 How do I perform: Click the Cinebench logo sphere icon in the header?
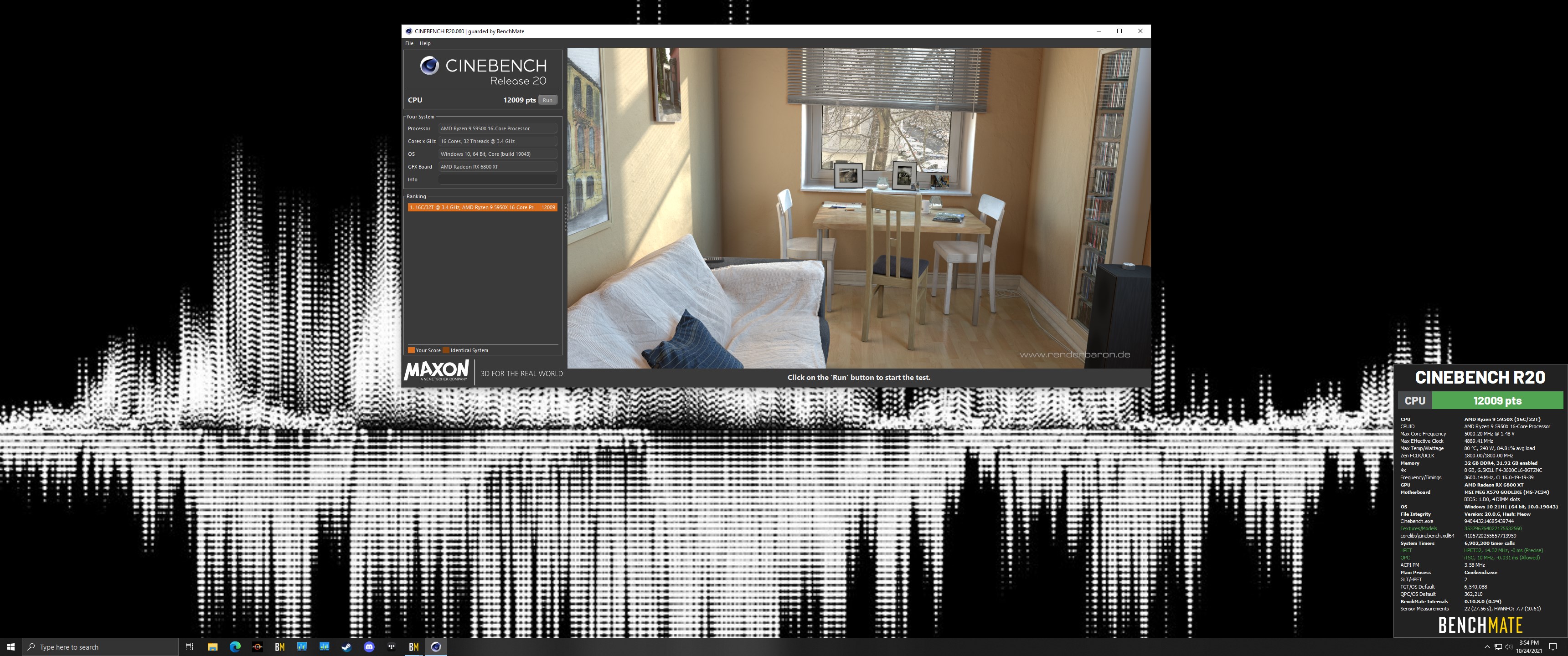click(x=429, y=65)
